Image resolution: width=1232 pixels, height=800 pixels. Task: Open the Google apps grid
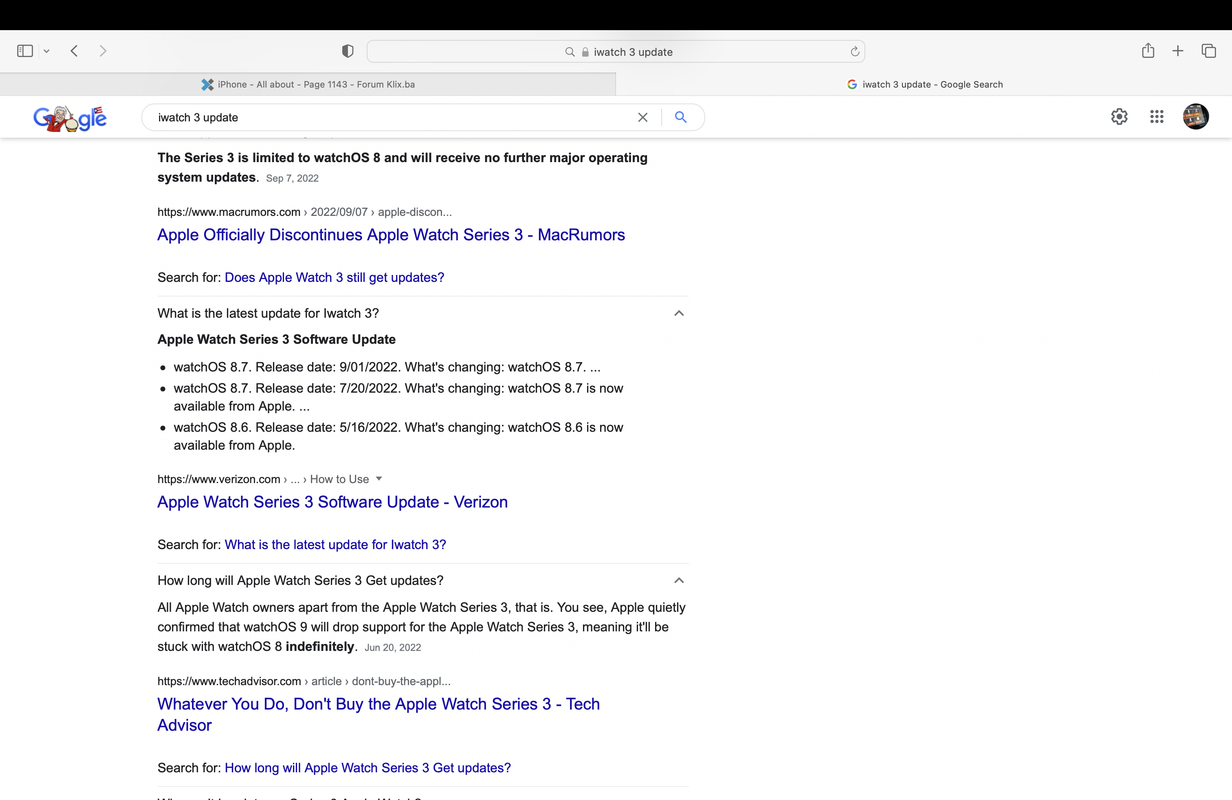click(1157, 117)
